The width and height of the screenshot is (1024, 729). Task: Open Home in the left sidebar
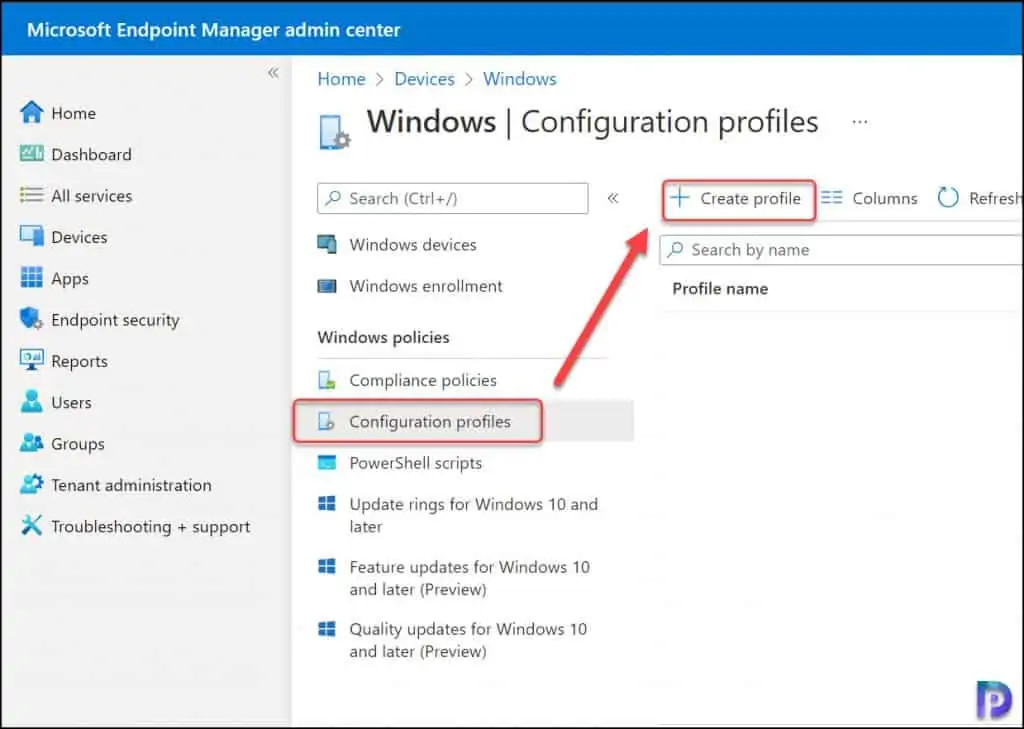click(73, 113)
